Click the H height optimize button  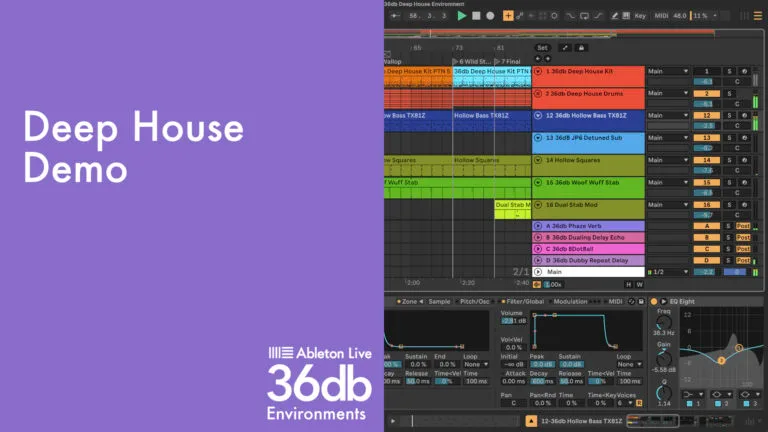628,285
